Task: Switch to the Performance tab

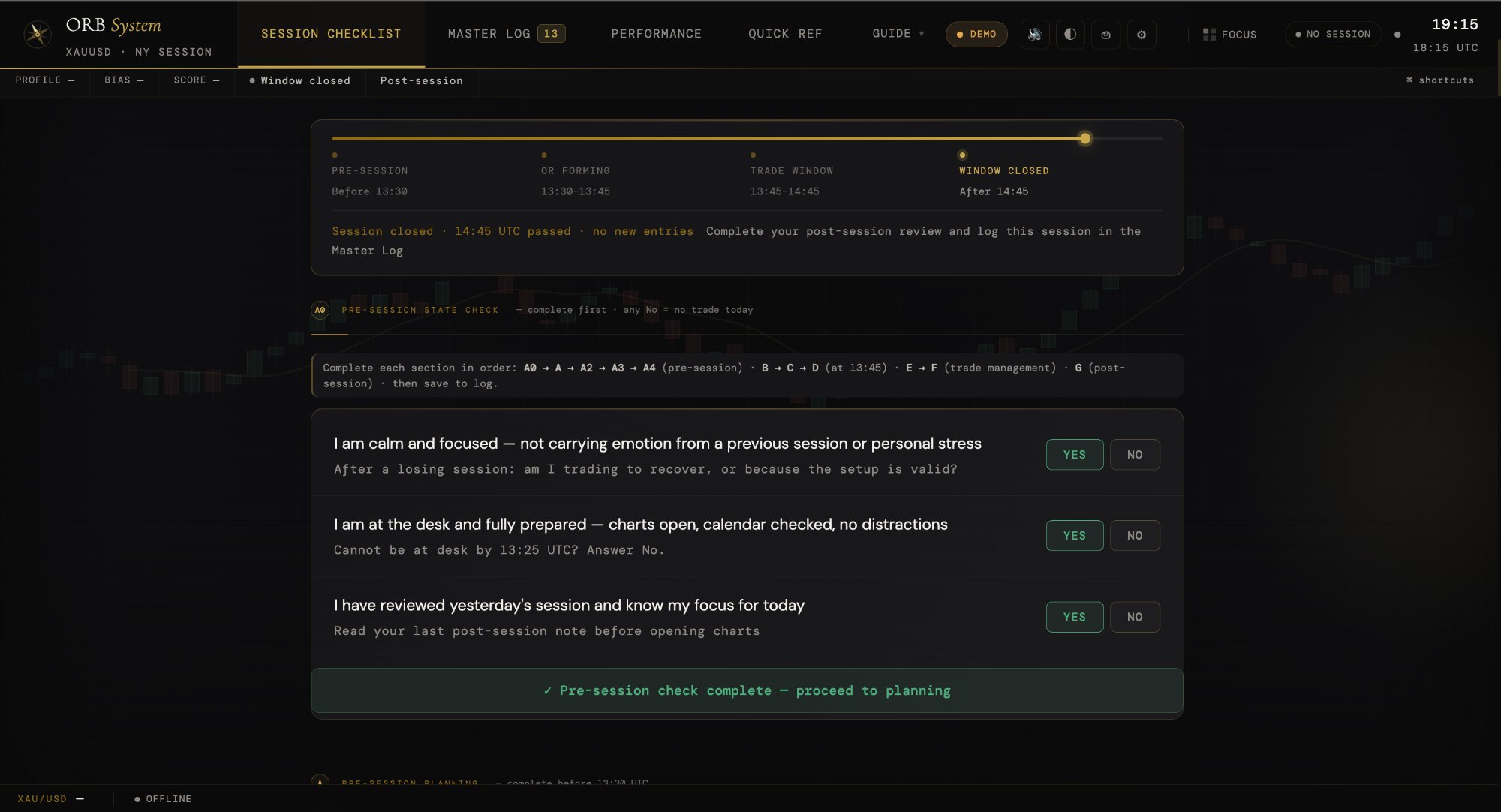Action: coord(656,34)
